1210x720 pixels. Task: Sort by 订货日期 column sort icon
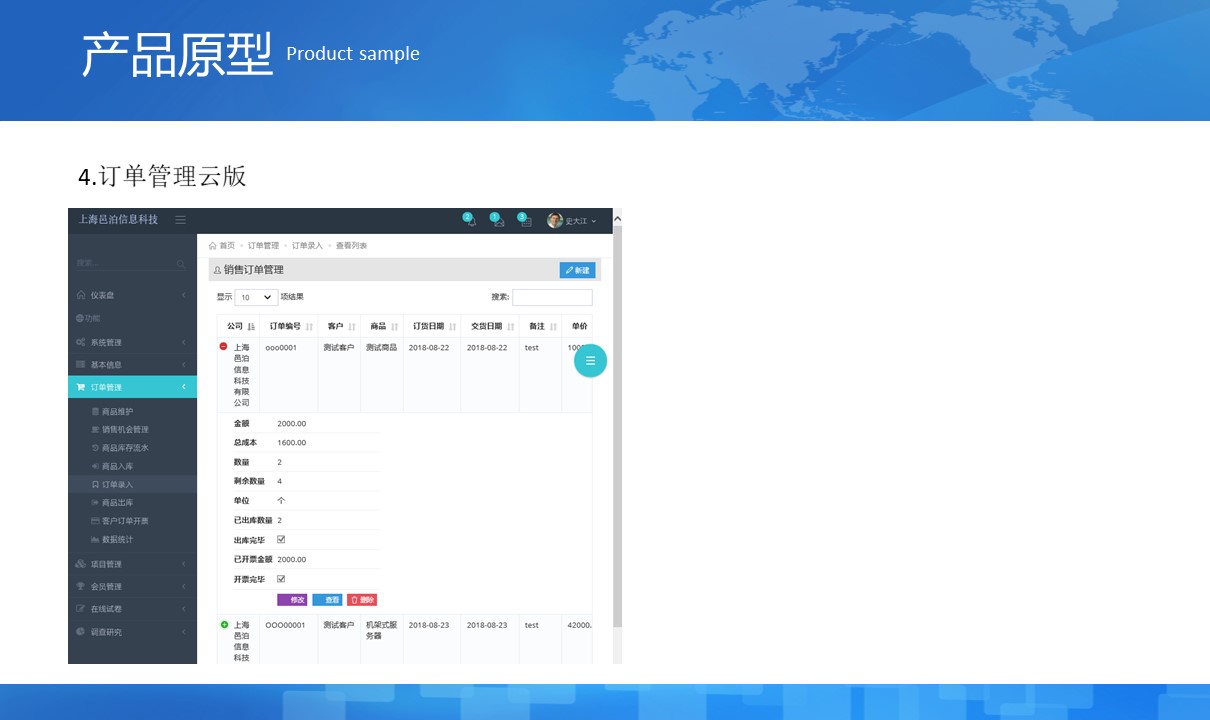pos(452,327)
